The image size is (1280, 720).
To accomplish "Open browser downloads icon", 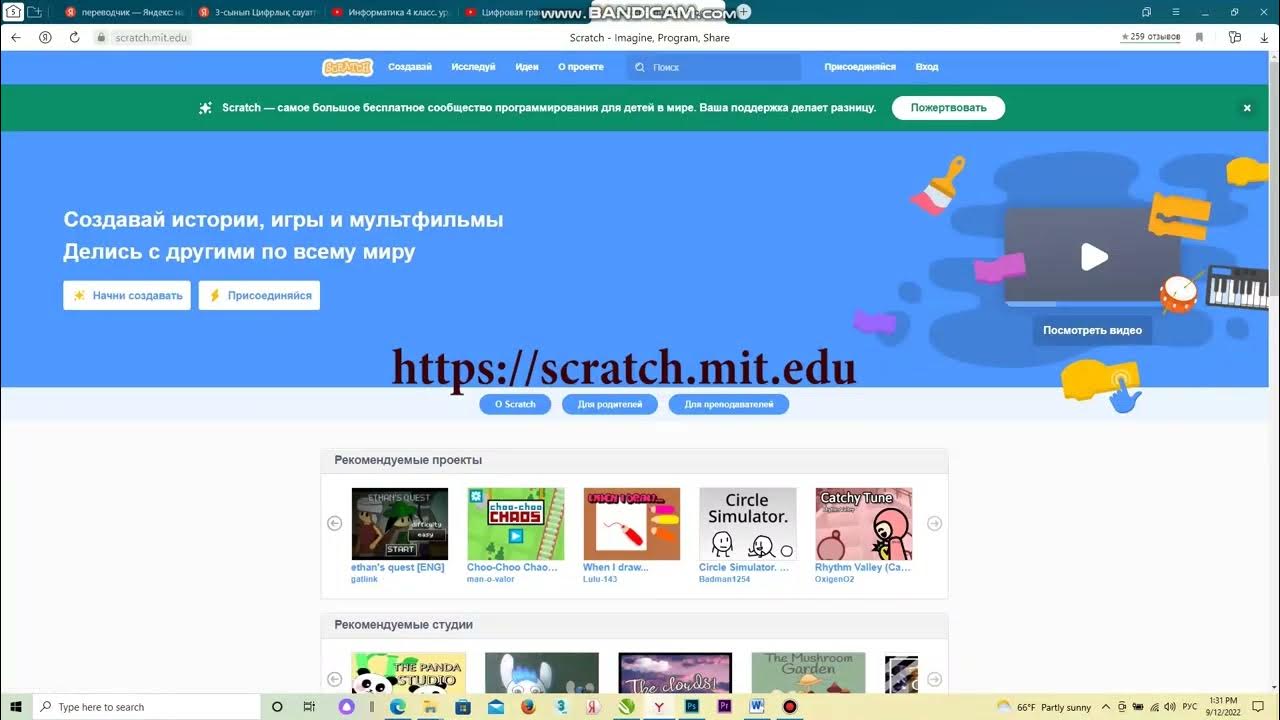I will pyautogui.click(x=1263, y=37).
